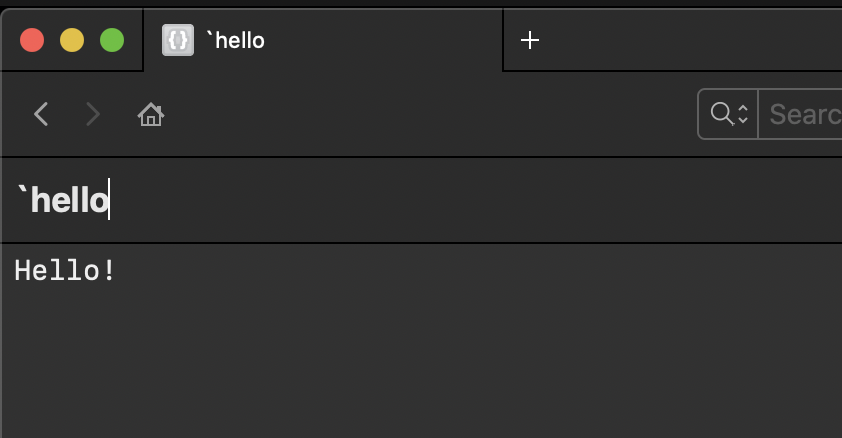The image size is (842, 438).
Task: Go back with the left arrow
Action: [41, 115]
